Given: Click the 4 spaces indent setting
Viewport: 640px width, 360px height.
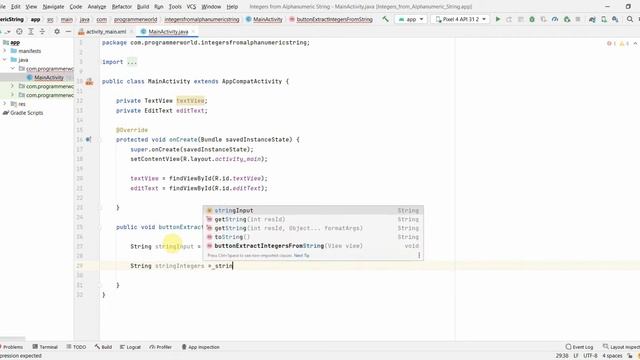Looking at the screenshot, I should 612,356.
